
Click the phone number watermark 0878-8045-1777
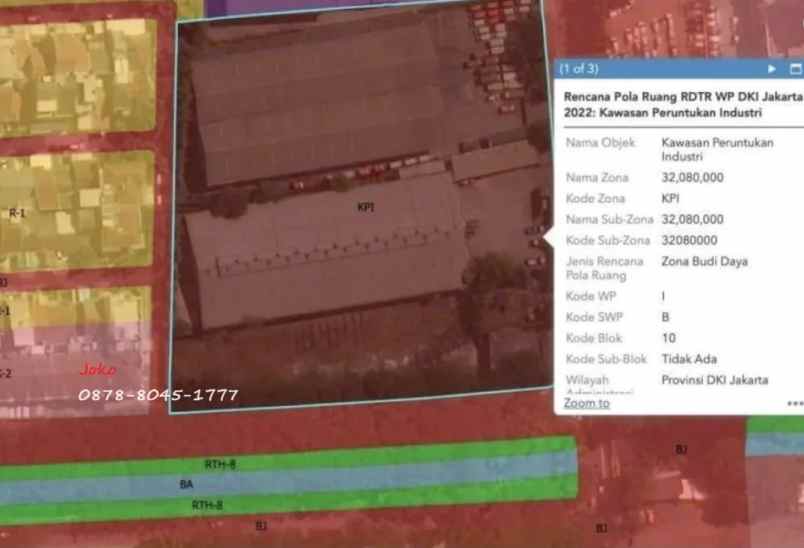click(x=158, y=395)
